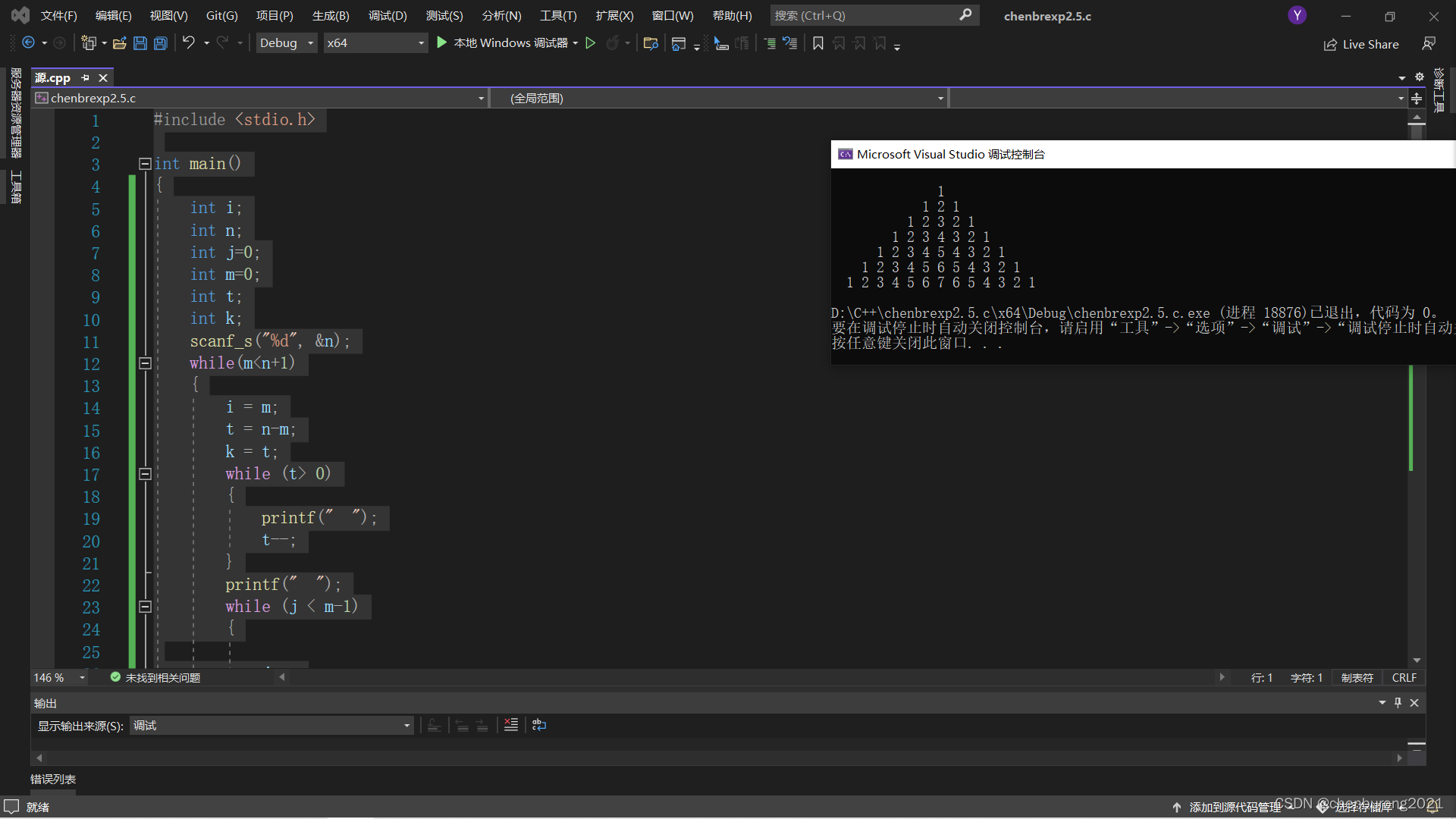Expand the local Windows debugger dropdown arrow
This screenshot has width=1456, height=819.
tap(576, 43)
